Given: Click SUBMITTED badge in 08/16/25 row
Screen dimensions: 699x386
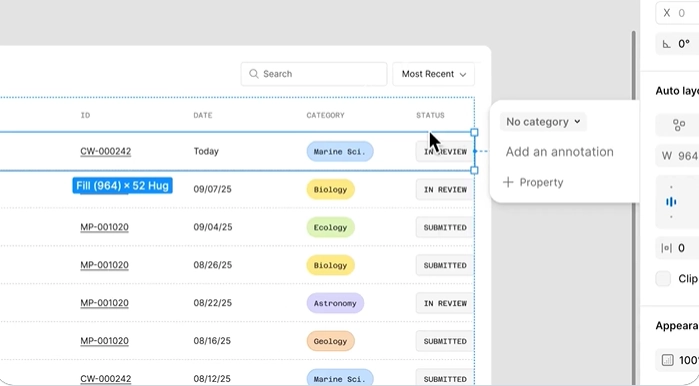Looking at the screenshot, I should 444,341.
